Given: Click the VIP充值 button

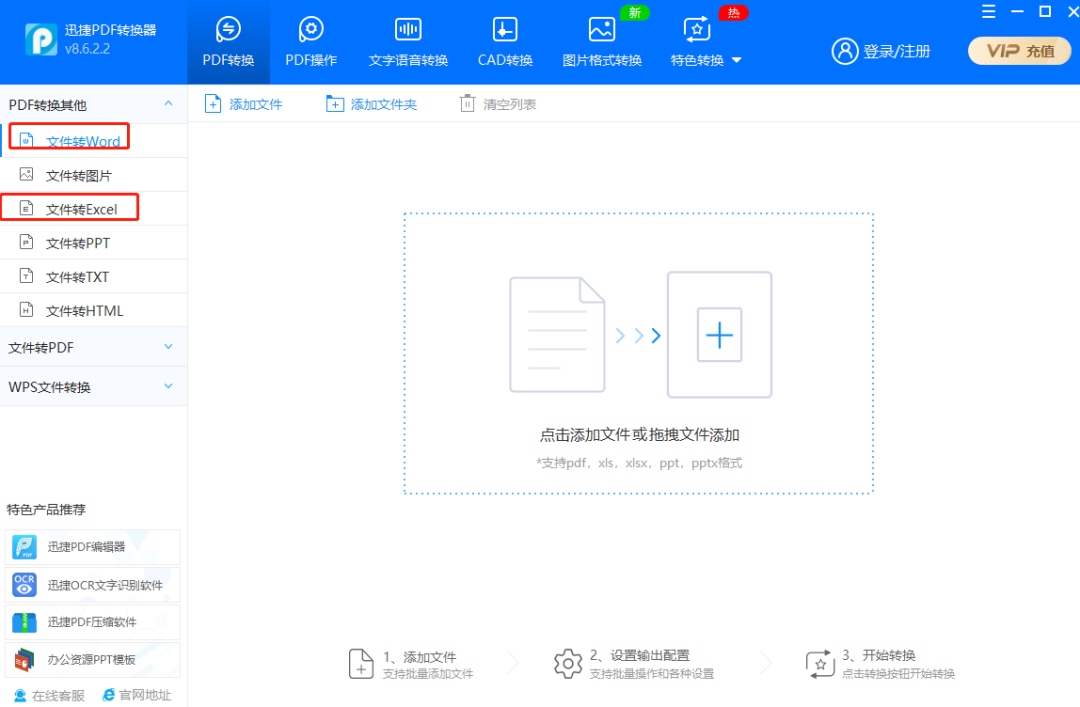Looking at the screenshot, I should pos(1019,50).
